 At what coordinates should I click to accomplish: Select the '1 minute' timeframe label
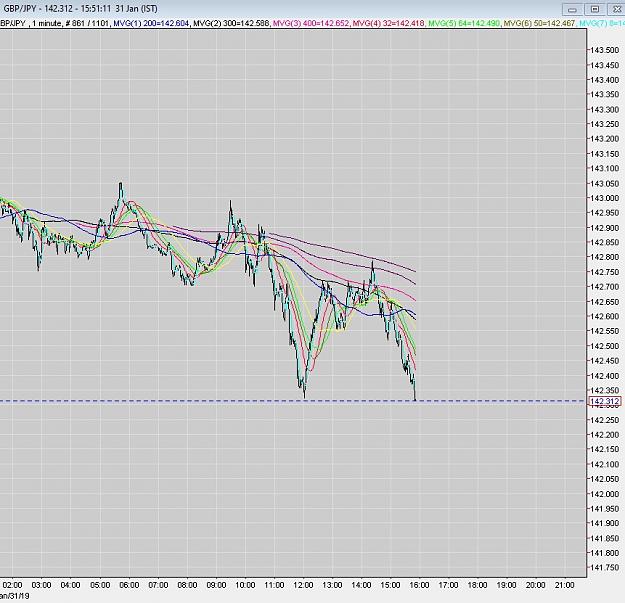[47, 24]
